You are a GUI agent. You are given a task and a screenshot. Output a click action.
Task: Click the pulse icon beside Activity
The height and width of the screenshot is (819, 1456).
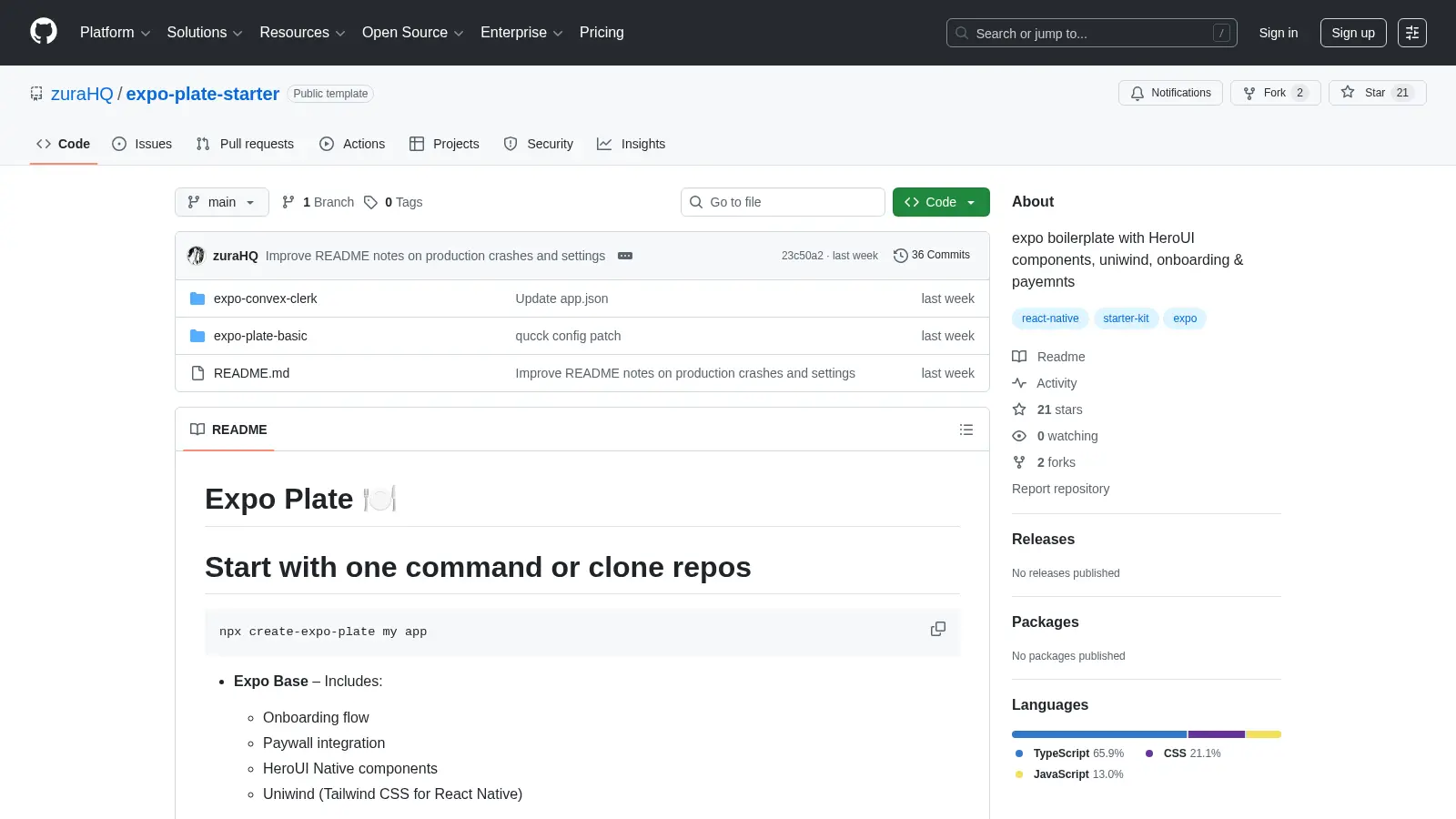click(x=1019, y=383)
